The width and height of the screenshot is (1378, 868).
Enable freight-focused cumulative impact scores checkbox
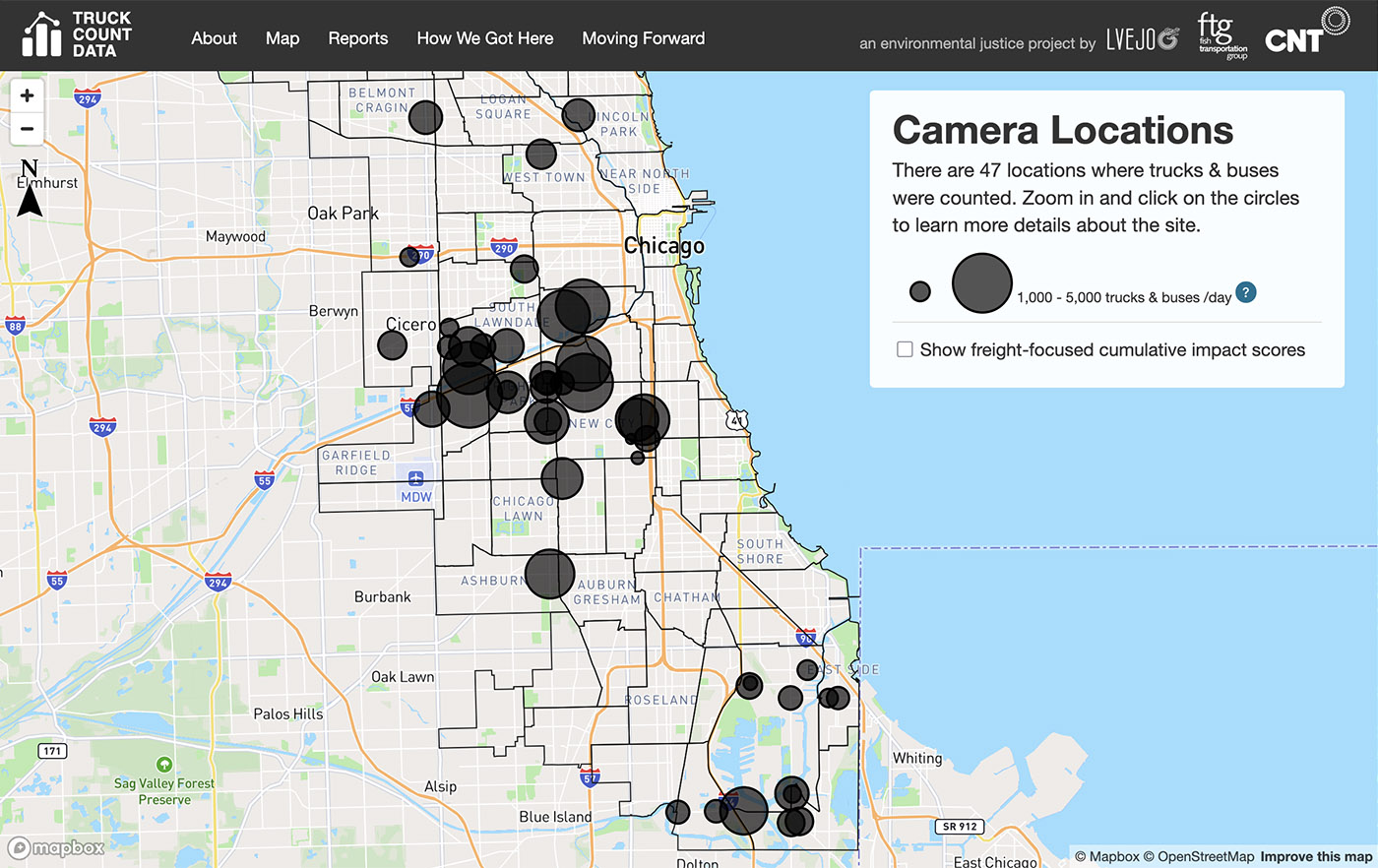905,349
